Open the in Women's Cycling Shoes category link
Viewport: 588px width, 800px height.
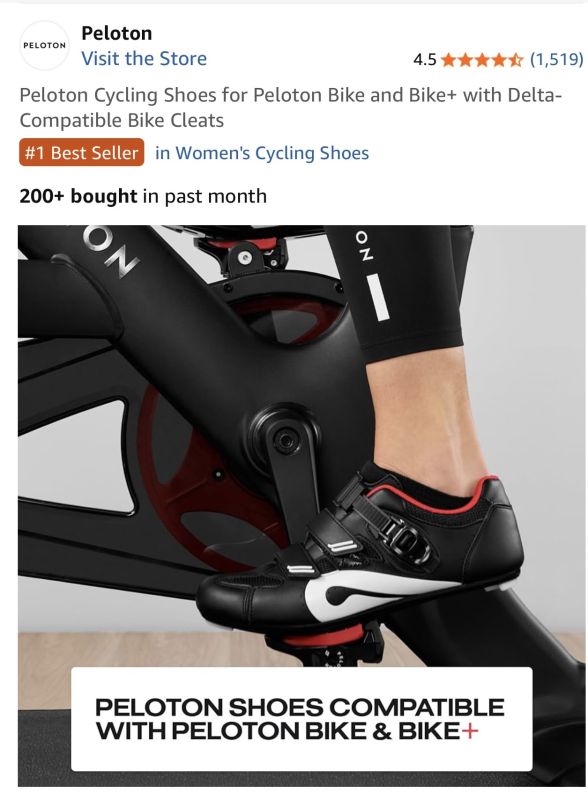(x=262, y=153)
